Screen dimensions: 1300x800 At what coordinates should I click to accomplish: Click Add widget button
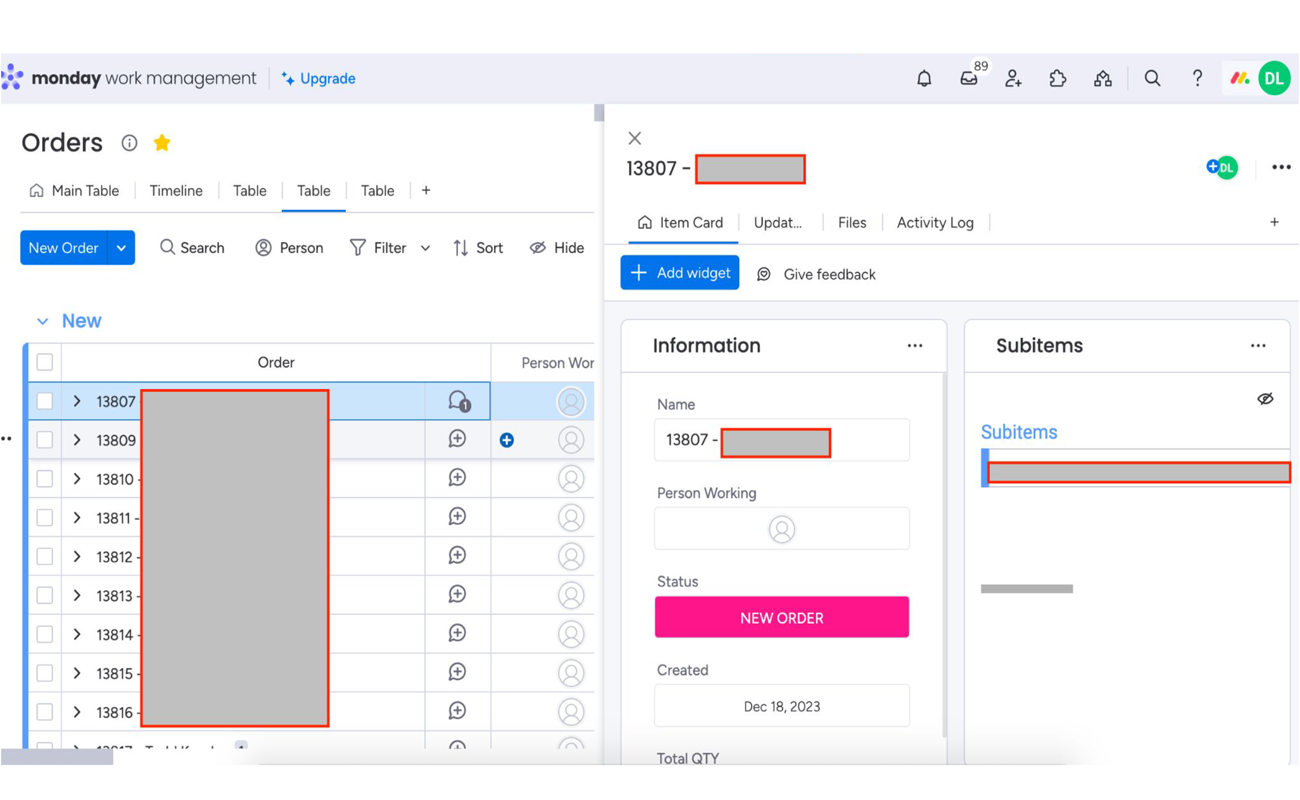pyautogui.click(x=680, y=273)
